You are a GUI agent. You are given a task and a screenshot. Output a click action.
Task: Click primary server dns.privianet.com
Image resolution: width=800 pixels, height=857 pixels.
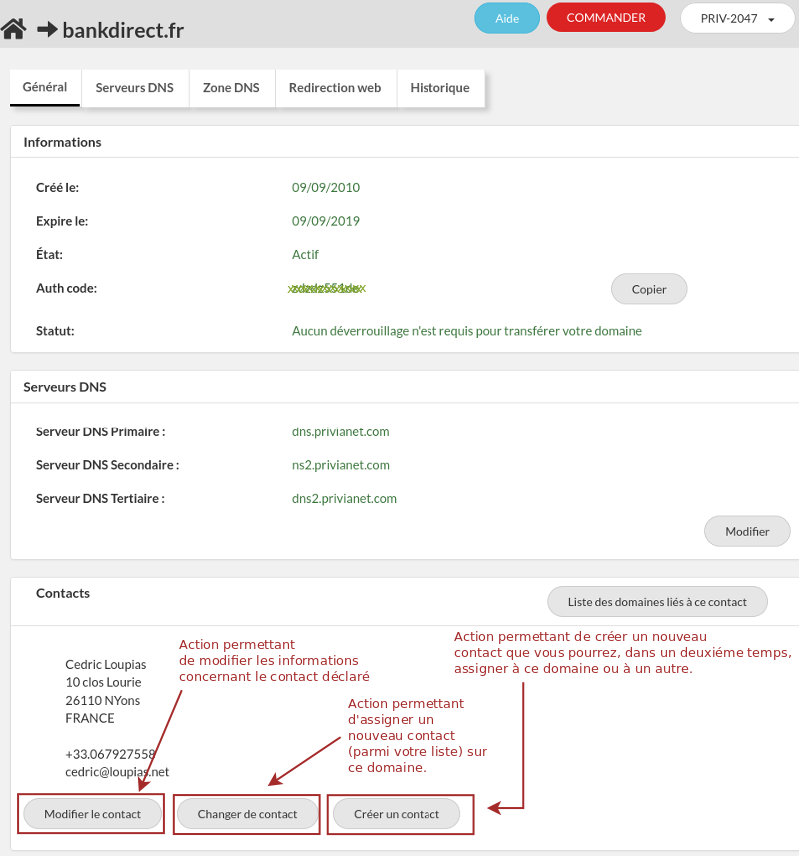[340, 431]
